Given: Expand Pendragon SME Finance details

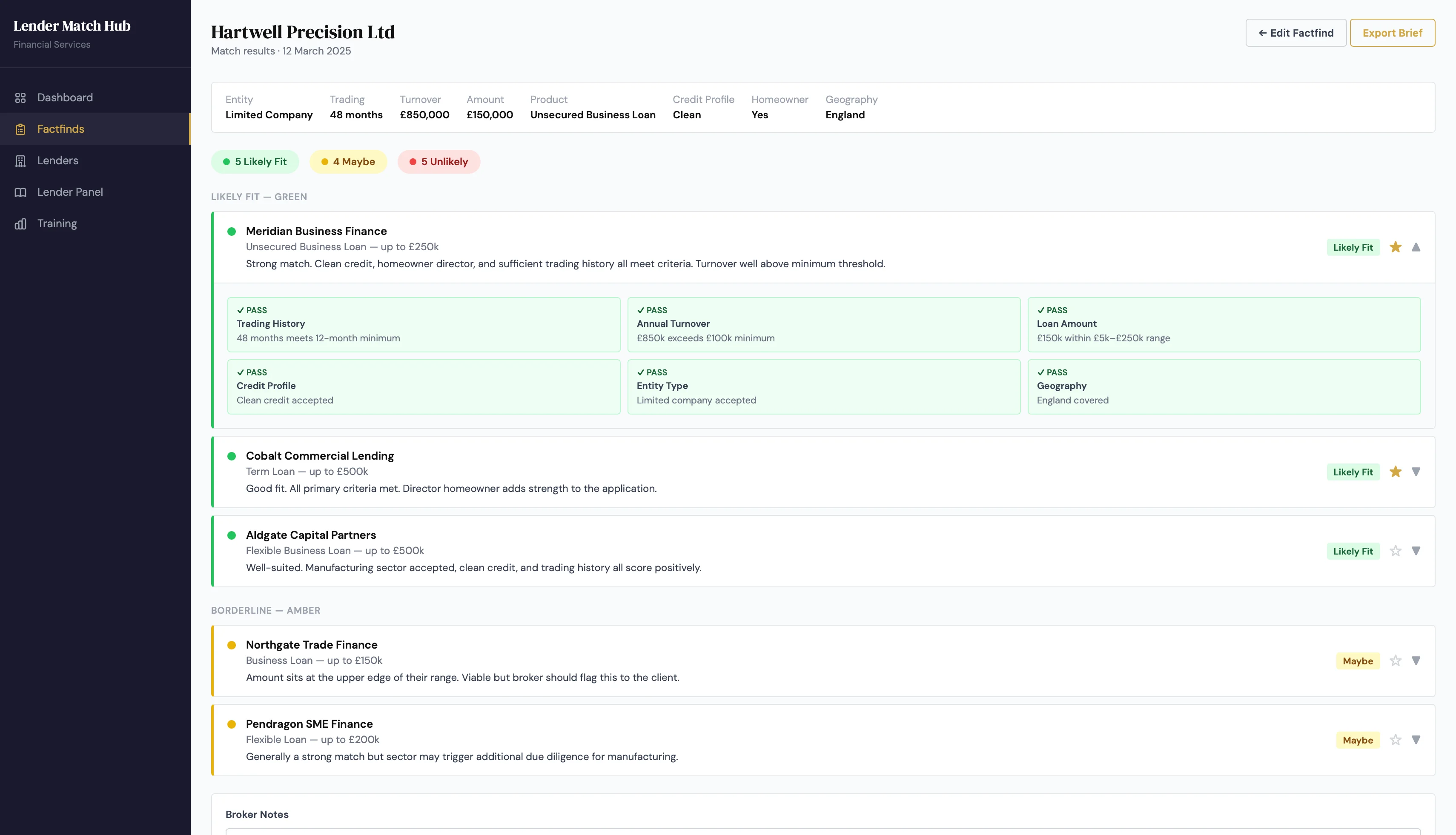Looking at the screenshot, I should pos(1416,740).
